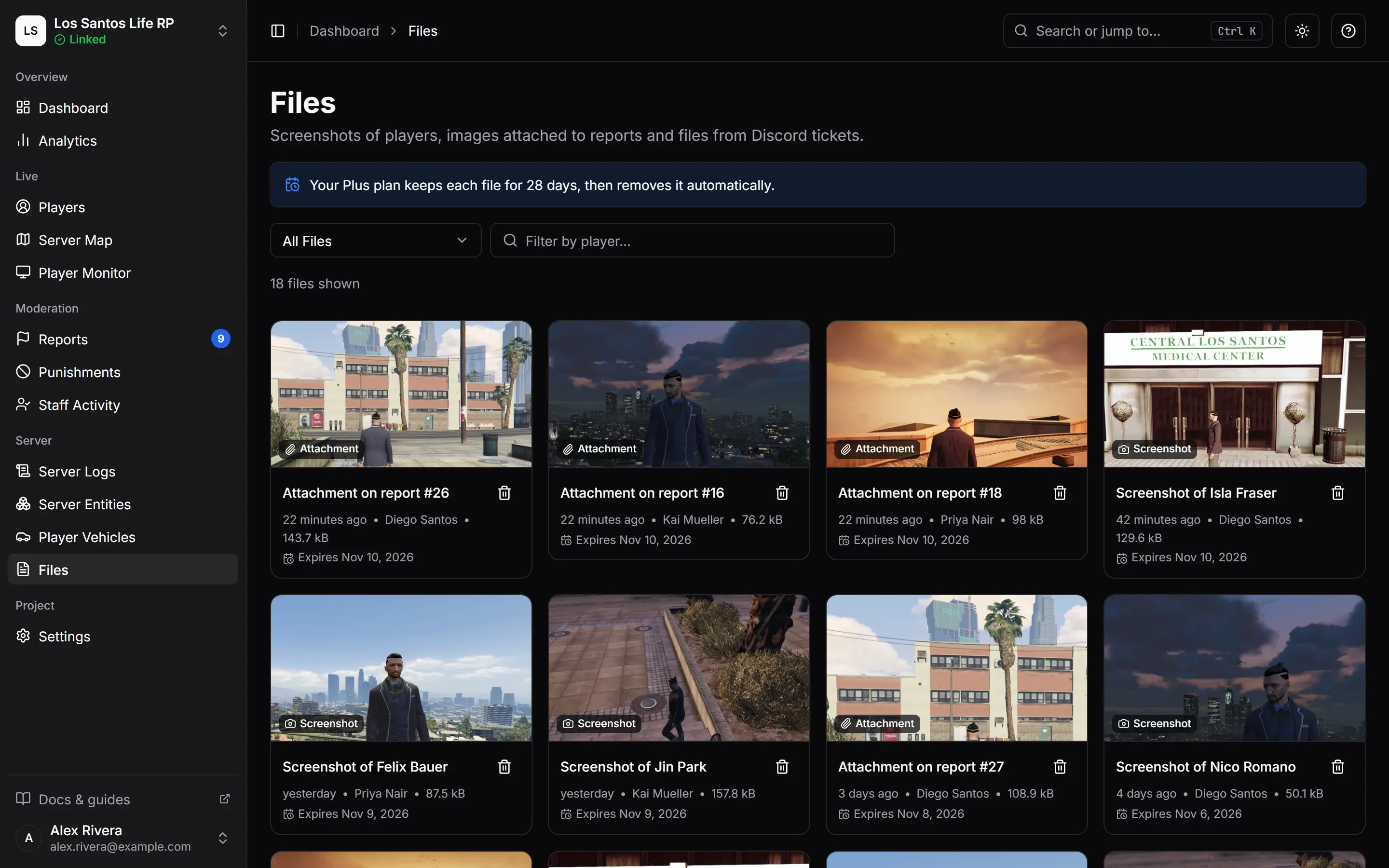The width and height of the screenshot is (1389, 868).
Task: Delete Screenshot of Nico Romano file
Action: pyautogui.click(x=1338, y=767)
